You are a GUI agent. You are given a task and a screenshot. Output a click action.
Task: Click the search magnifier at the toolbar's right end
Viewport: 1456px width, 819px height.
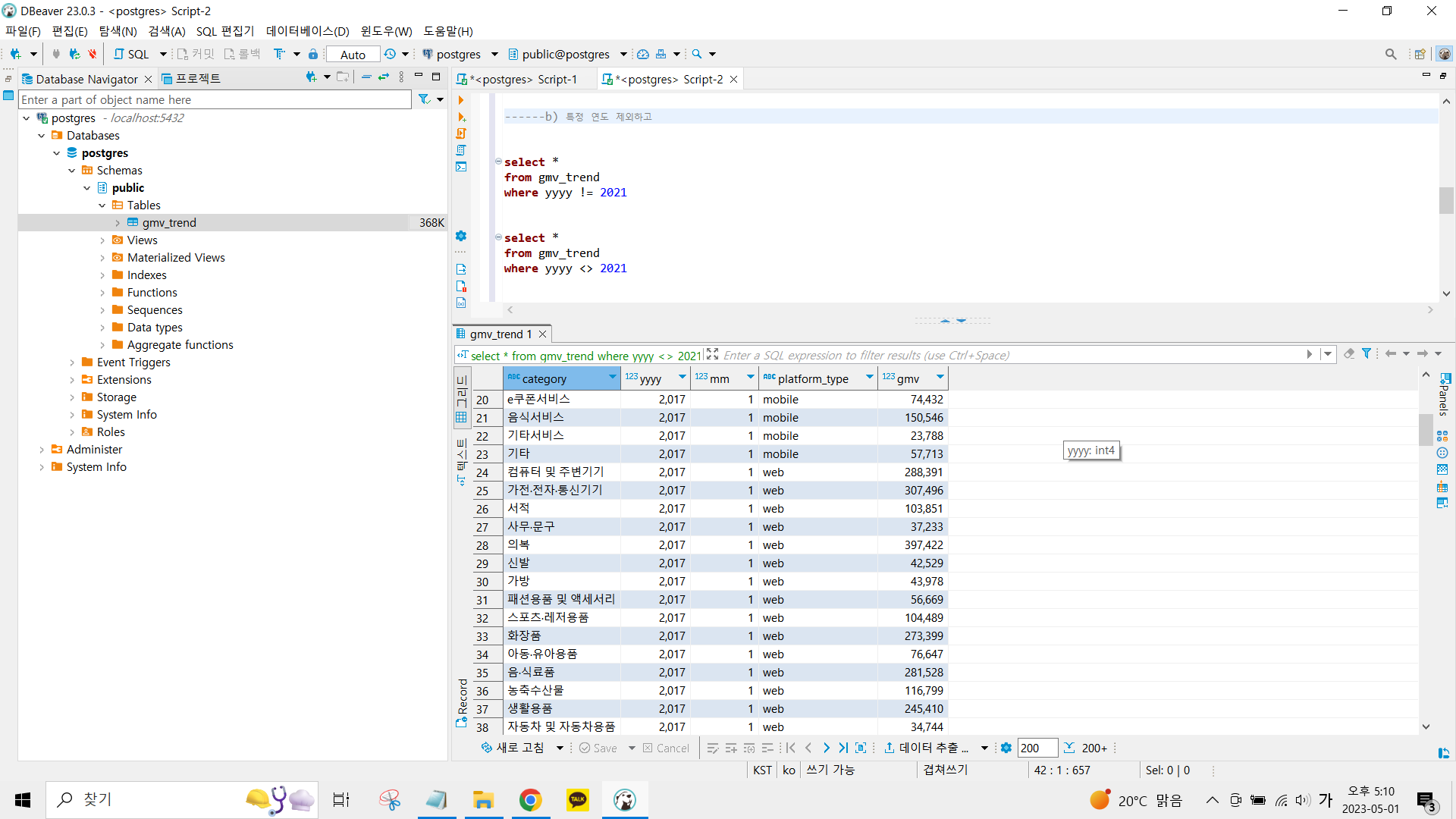[x=1390, y=54]
